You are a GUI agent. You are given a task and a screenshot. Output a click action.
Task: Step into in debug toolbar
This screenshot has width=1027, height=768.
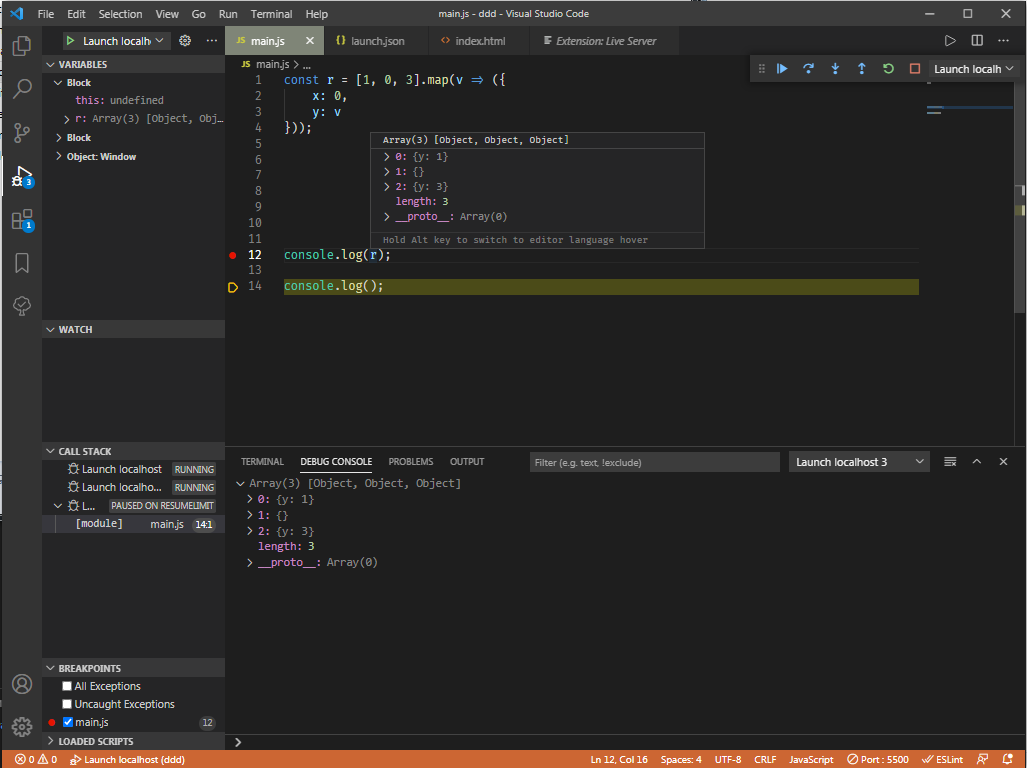click(835, 69)
